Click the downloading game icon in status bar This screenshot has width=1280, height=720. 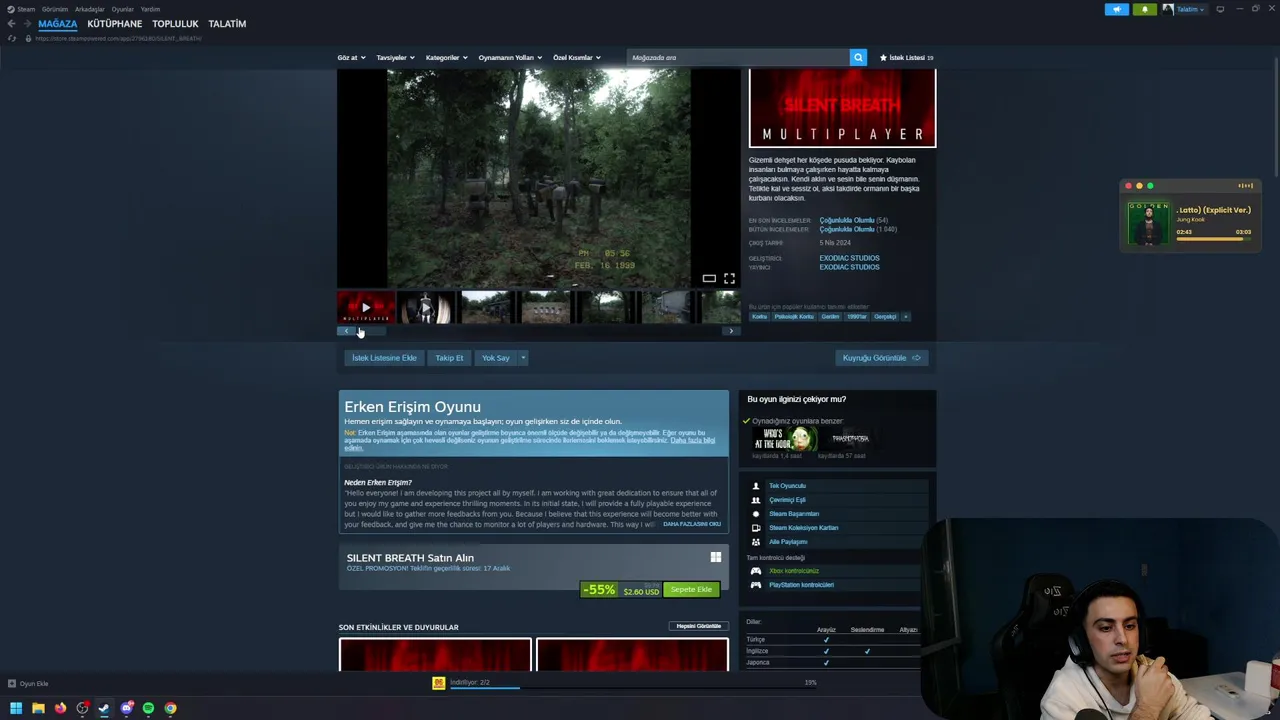438,683
